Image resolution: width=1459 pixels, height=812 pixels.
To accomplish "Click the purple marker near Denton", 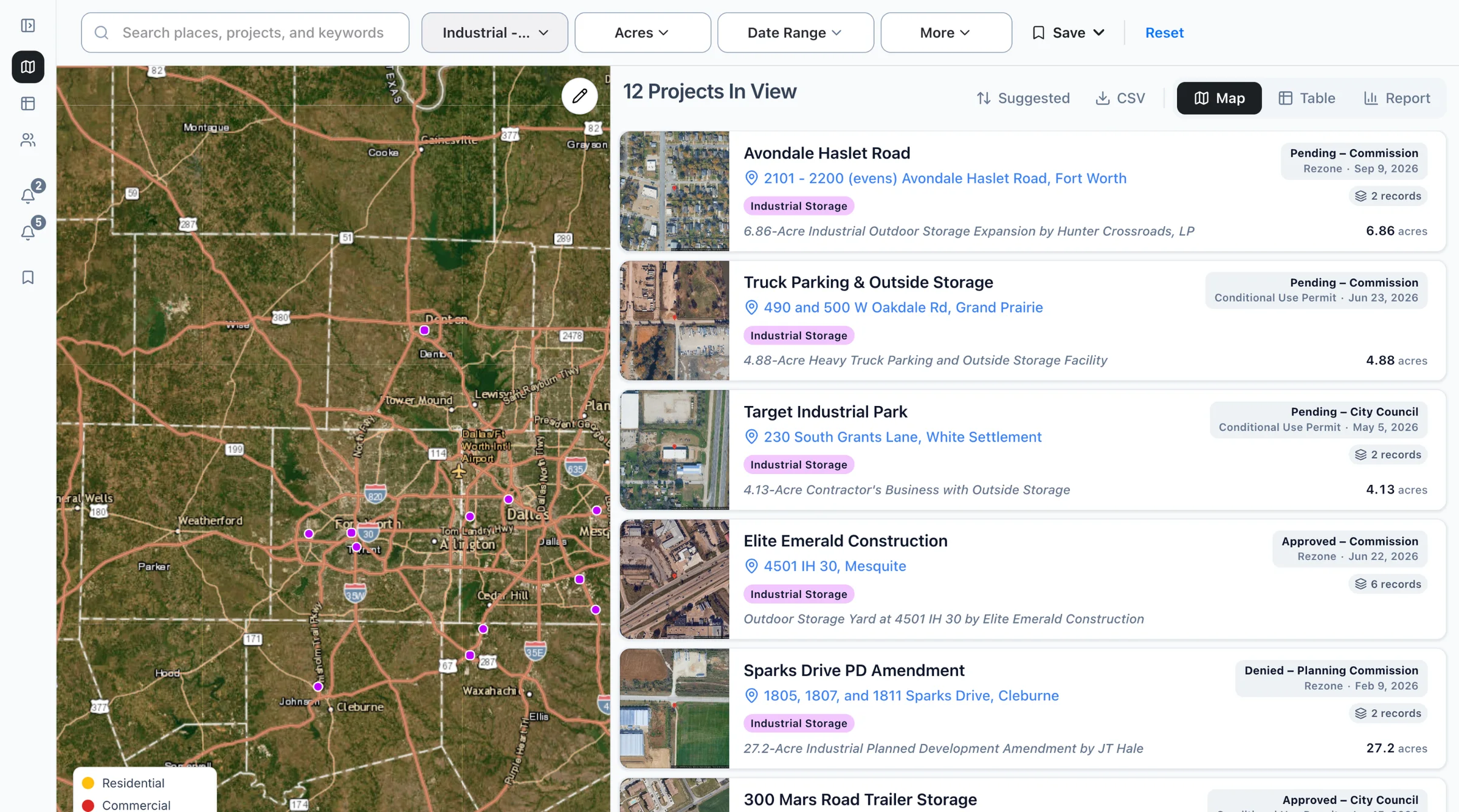I will (424, 330).
